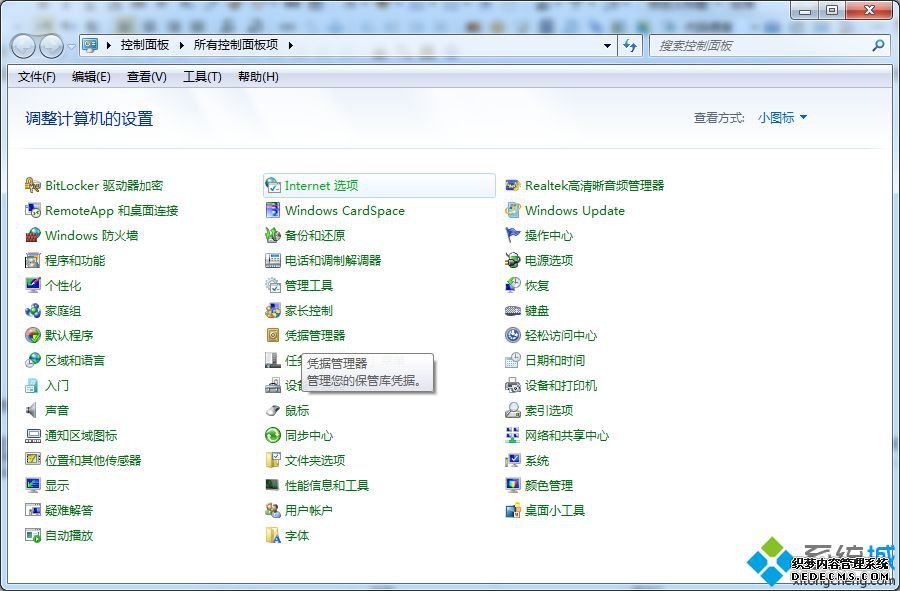Open the 位置和其他传感器 link
The image size is (900, 591).
point(93,460)
